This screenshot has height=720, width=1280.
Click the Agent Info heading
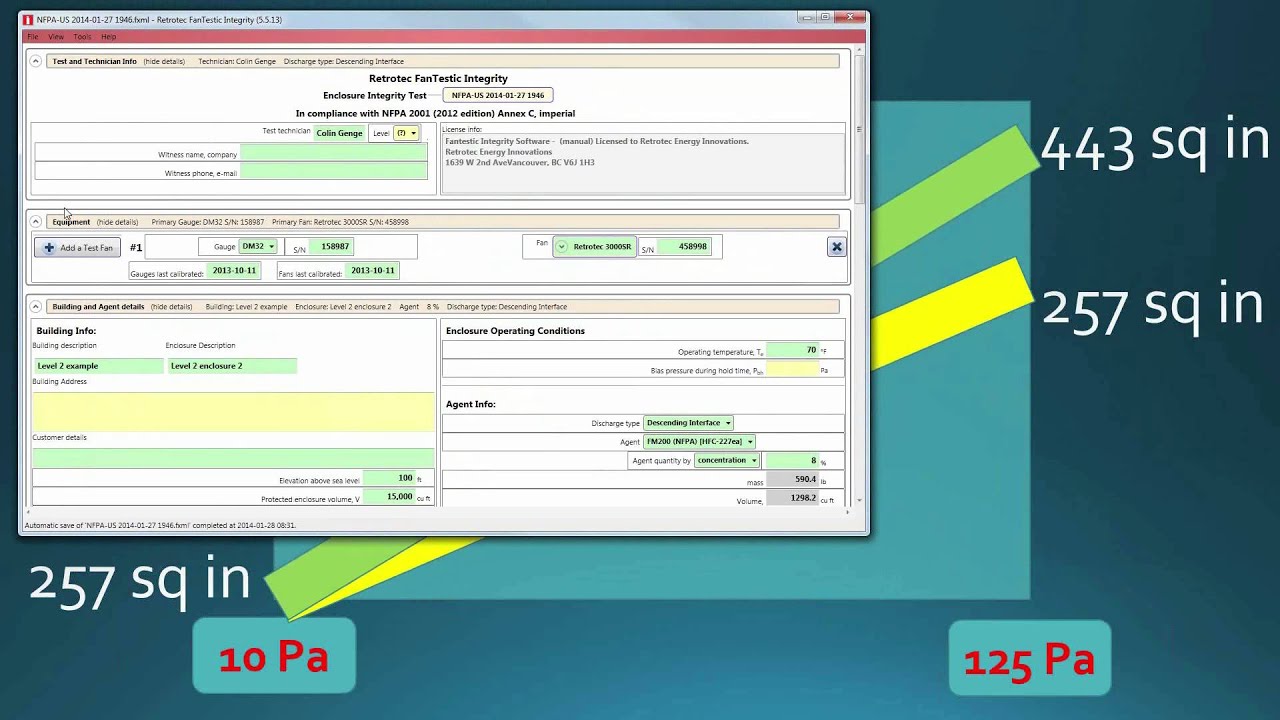(x=471, y=404)
